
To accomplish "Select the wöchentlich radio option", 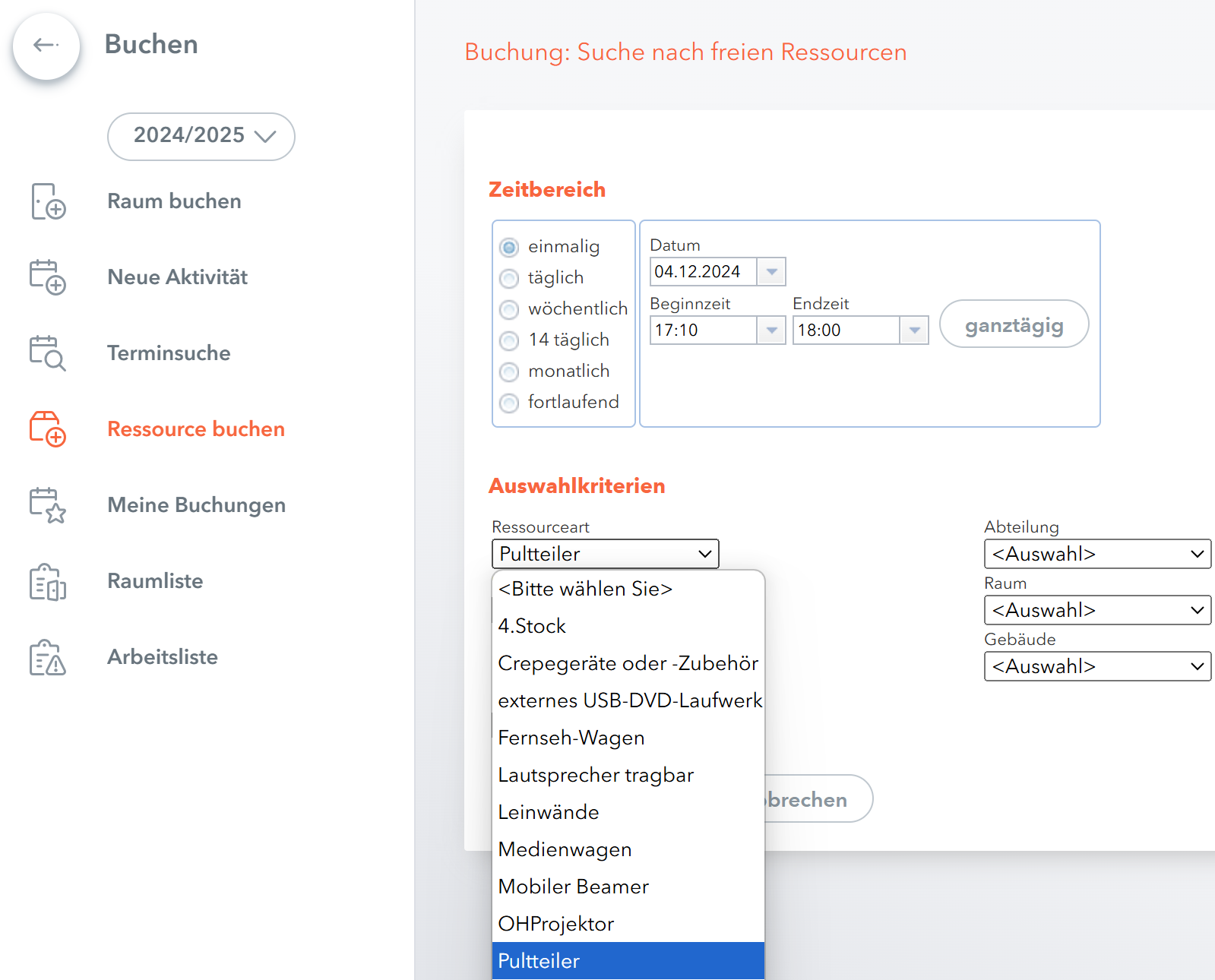I will tap(508, 310).
